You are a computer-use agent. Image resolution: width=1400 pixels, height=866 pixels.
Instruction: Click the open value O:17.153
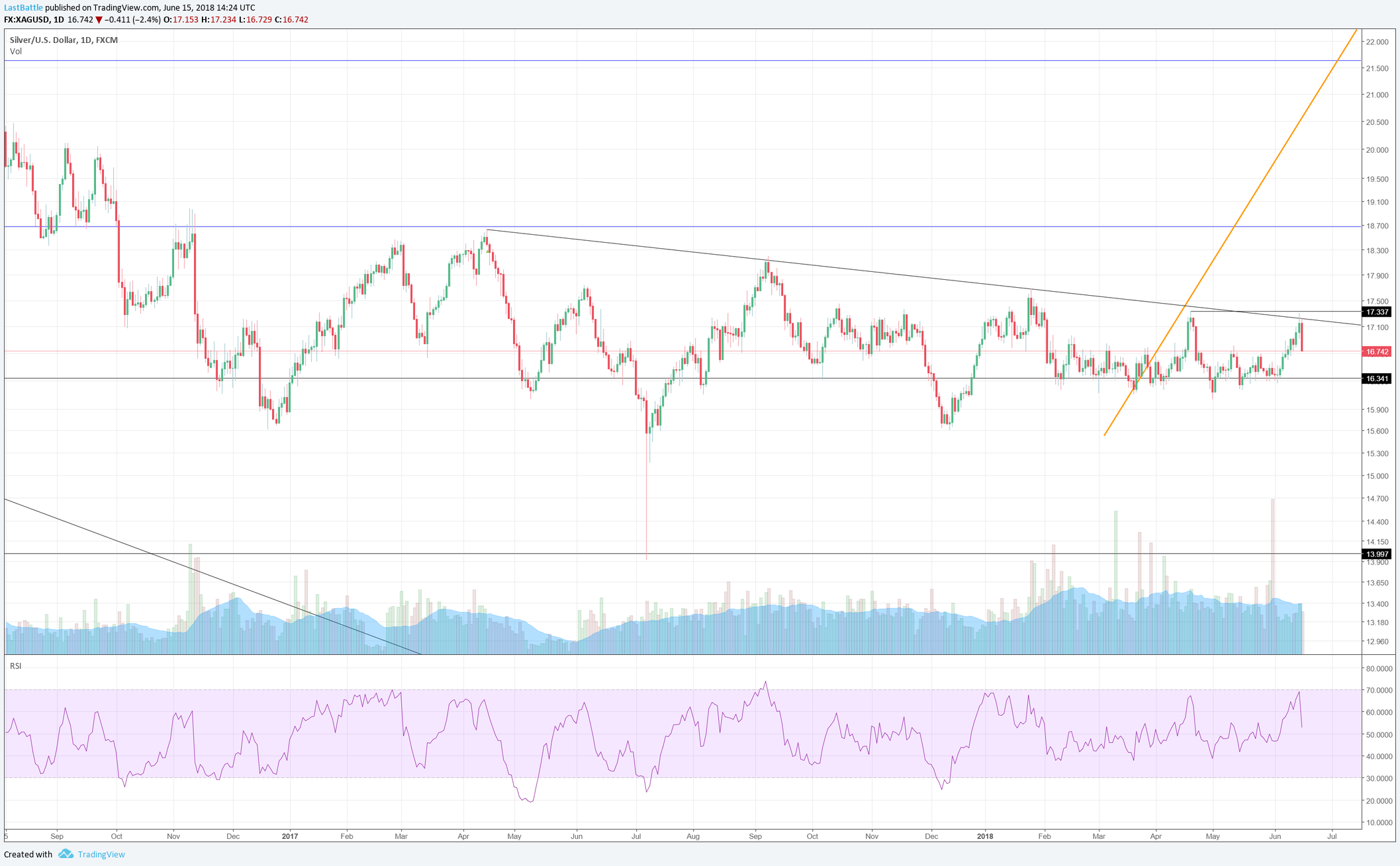[x=182, y=20]
